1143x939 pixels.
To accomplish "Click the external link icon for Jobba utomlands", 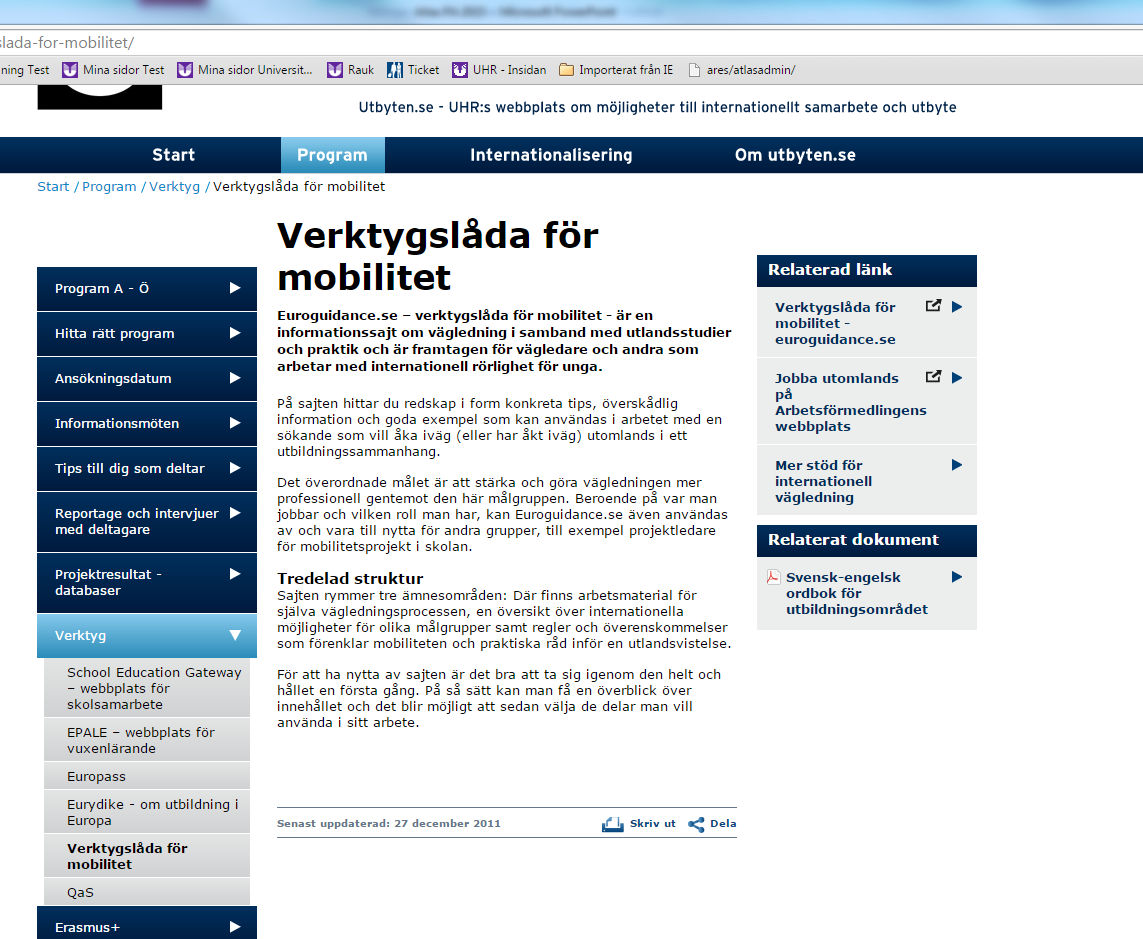I will (933, 376).
